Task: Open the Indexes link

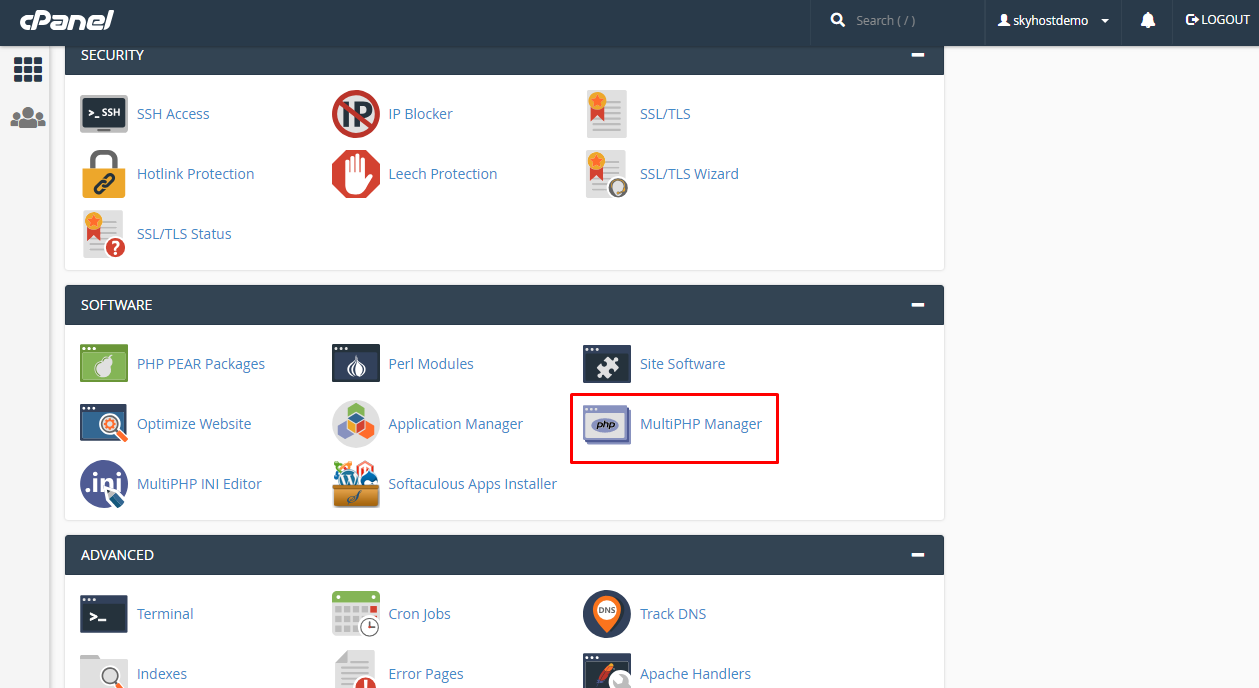Action: click(x=162, y=674)
